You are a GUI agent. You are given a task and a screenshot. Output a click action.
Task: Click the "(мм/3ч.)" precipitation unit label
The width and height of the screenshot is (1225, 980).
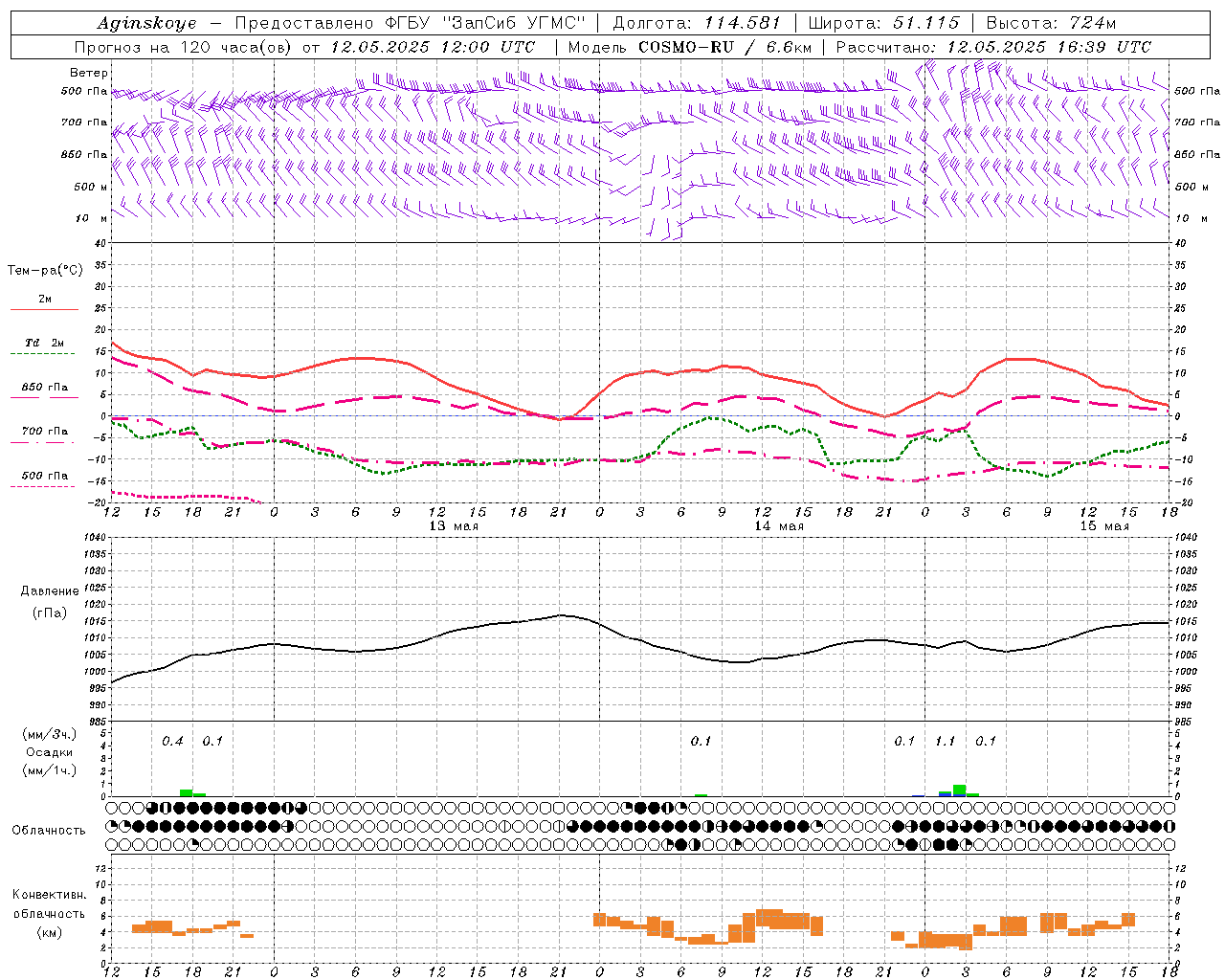click(x=50, y=734)
